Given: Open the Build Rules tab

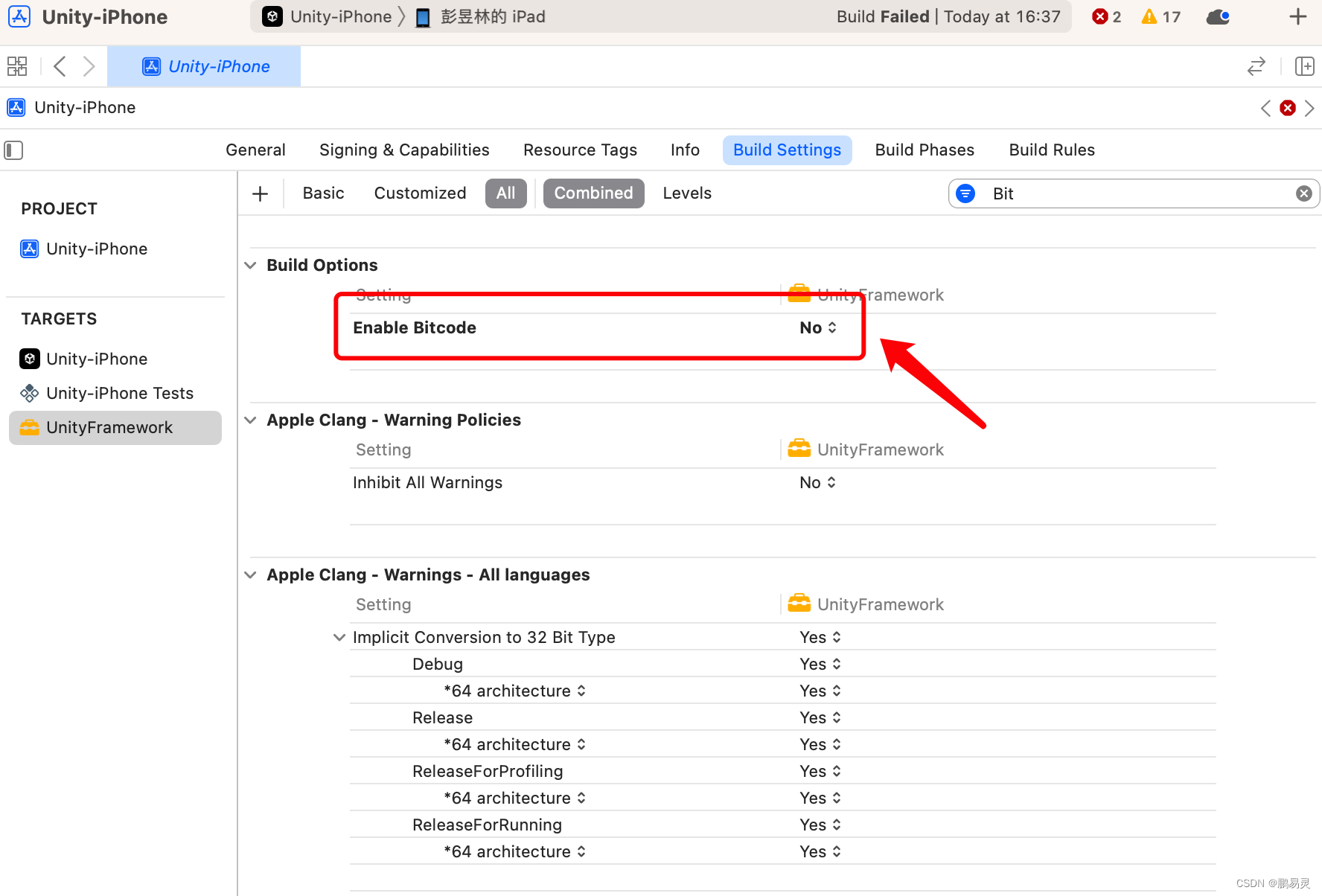Looking at the screenshot, I should coord(1052,150).
